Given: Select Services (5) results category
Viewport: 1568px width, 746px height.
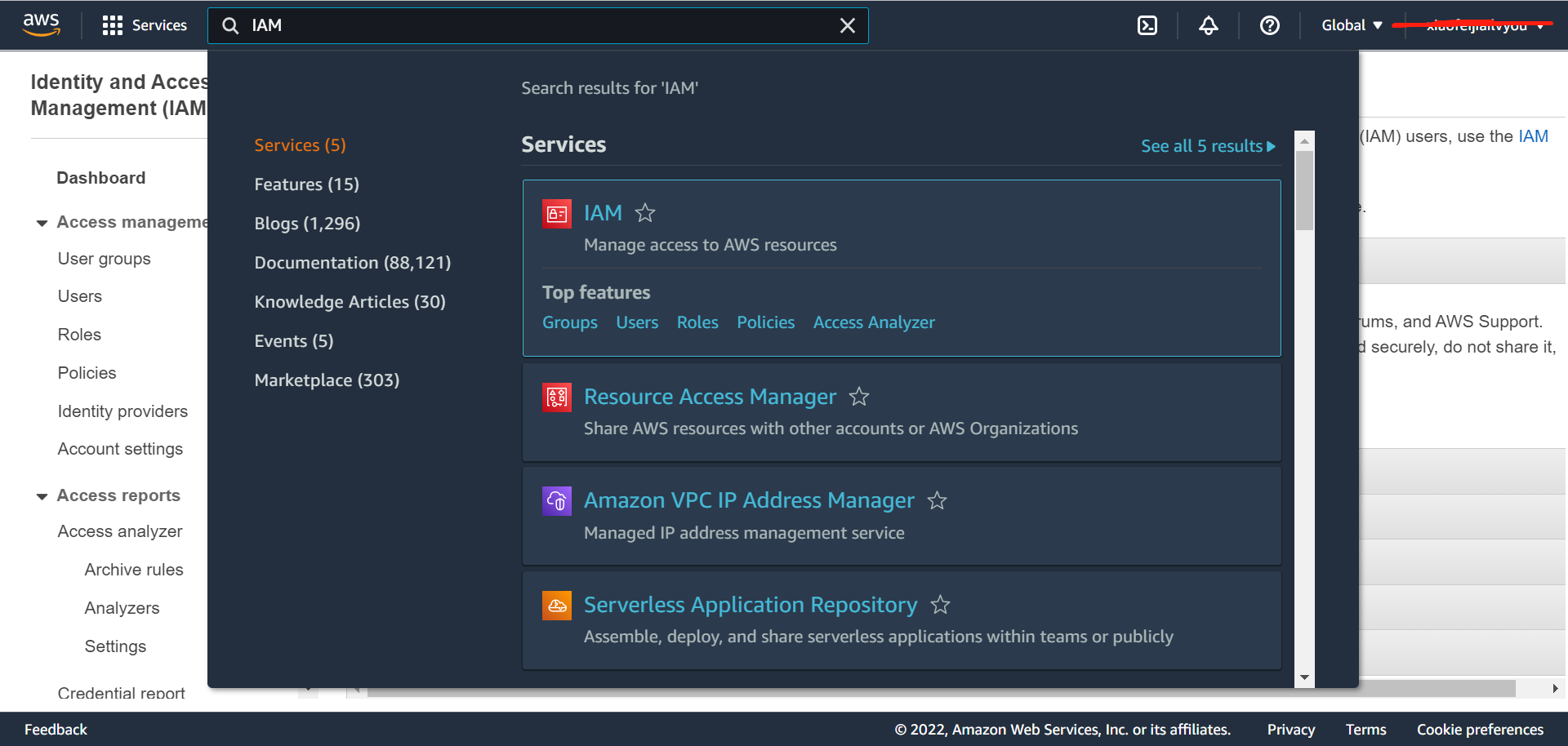Looking at the screenshot, I should click(x=300, y=145).
